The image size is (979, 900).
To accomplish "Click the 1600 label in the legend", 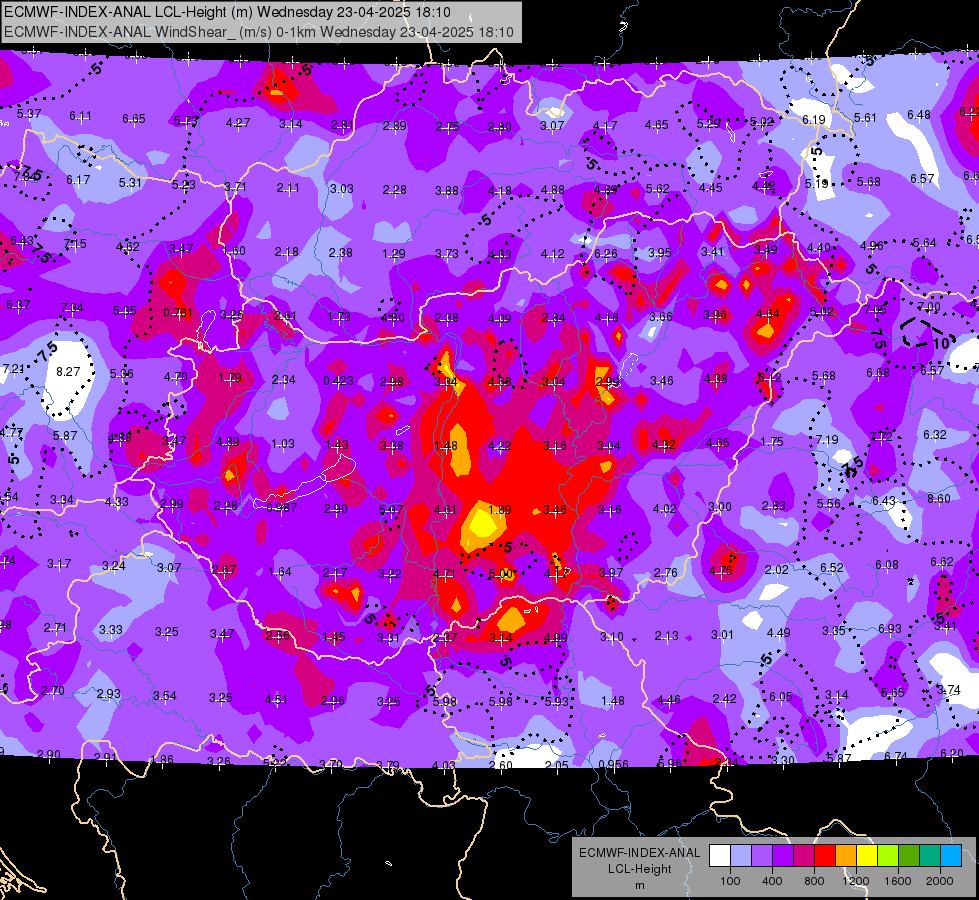I will pos(898,881).
